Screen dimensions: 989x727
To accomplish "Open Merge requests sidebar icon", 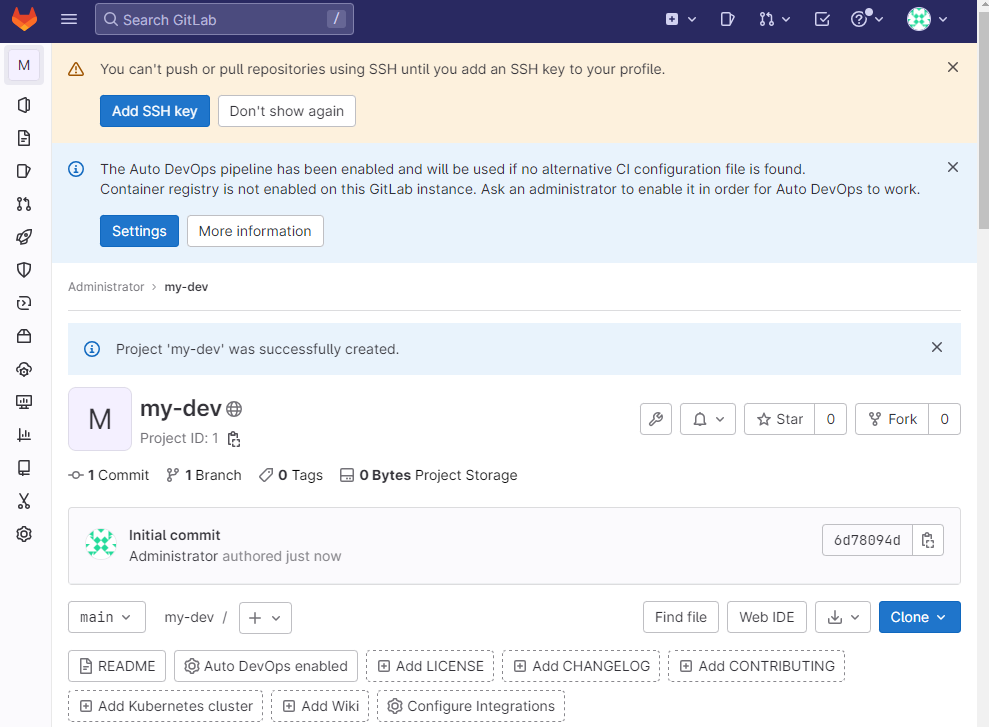I will tap(24, 204).
